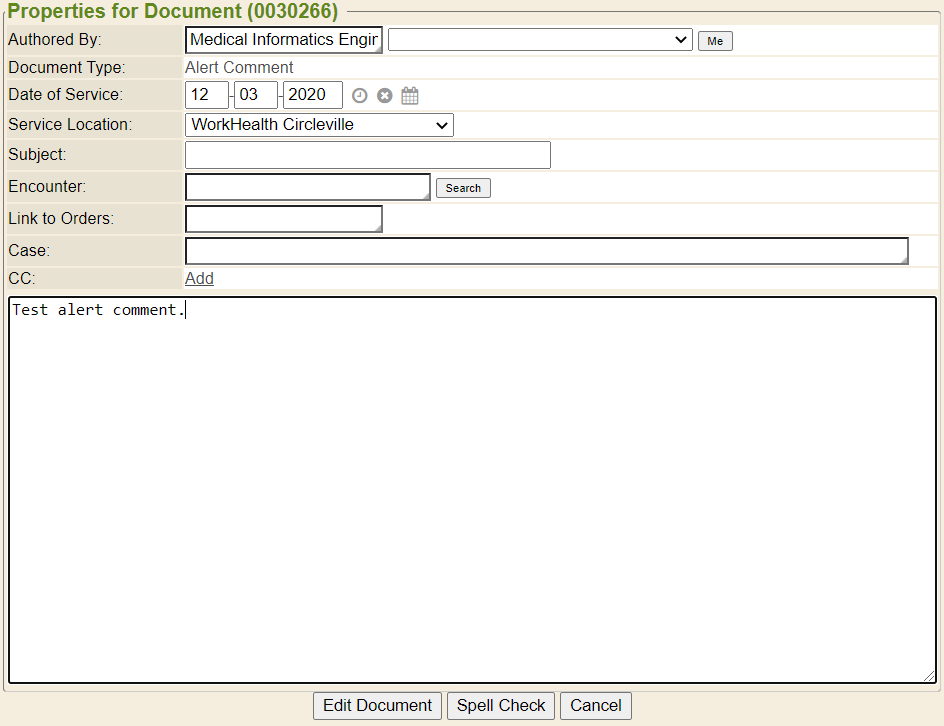
Task: Focus the Authored By text field
Action: [284, 40]
